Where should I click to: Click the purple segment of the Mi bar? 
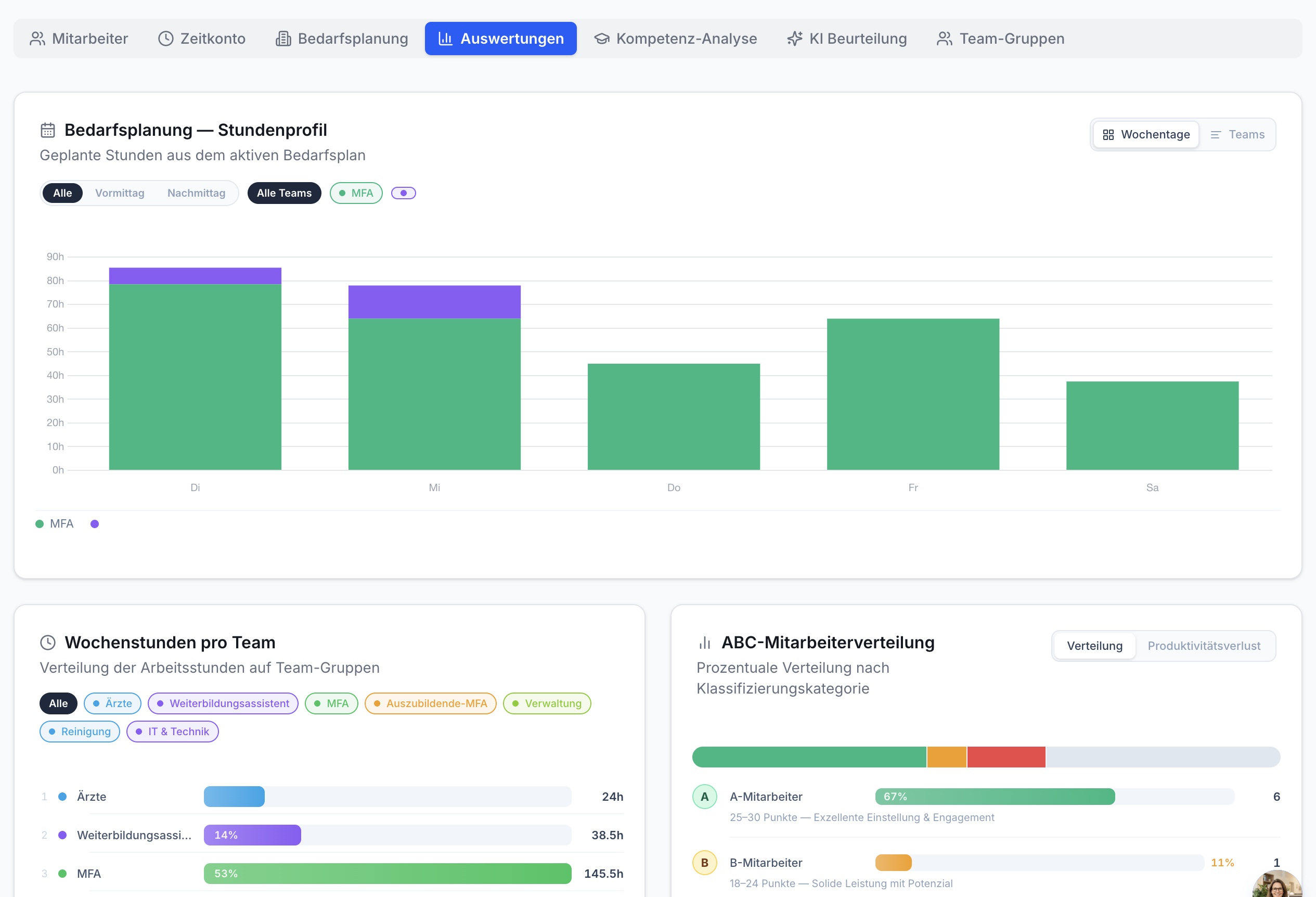click(434, 302)
